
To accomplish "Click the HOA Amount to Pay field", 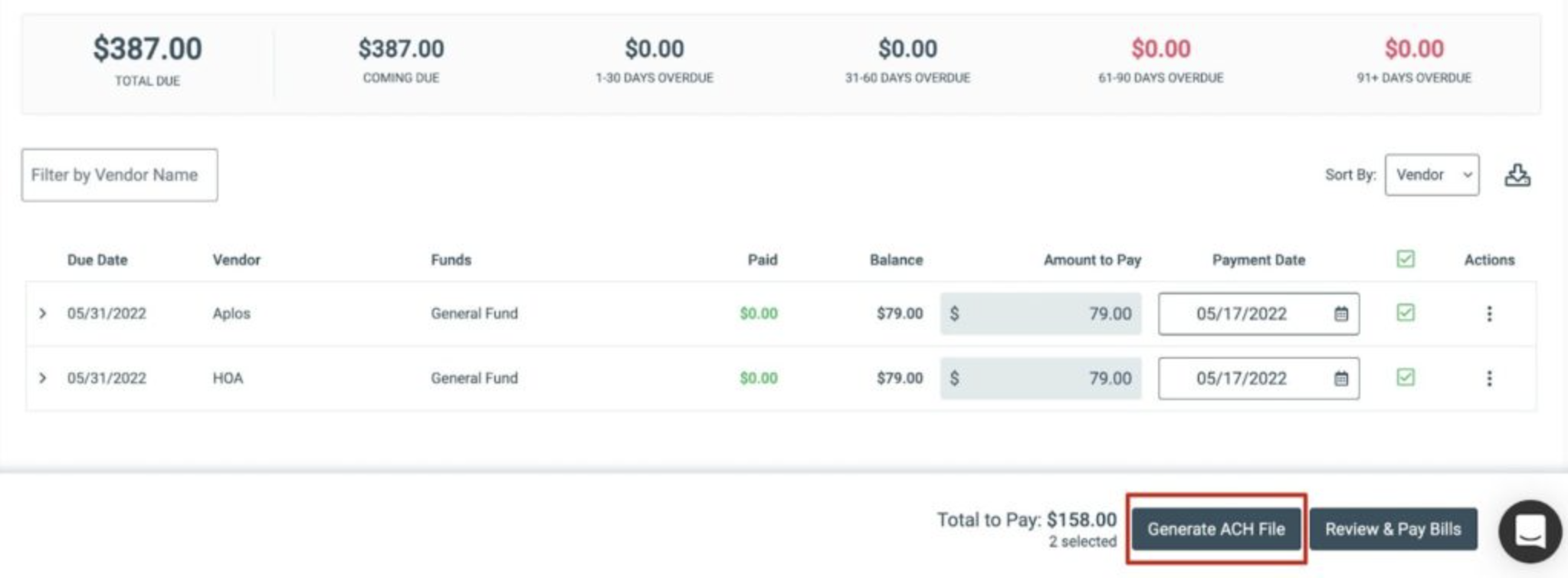I will (x=1041, y=378).
